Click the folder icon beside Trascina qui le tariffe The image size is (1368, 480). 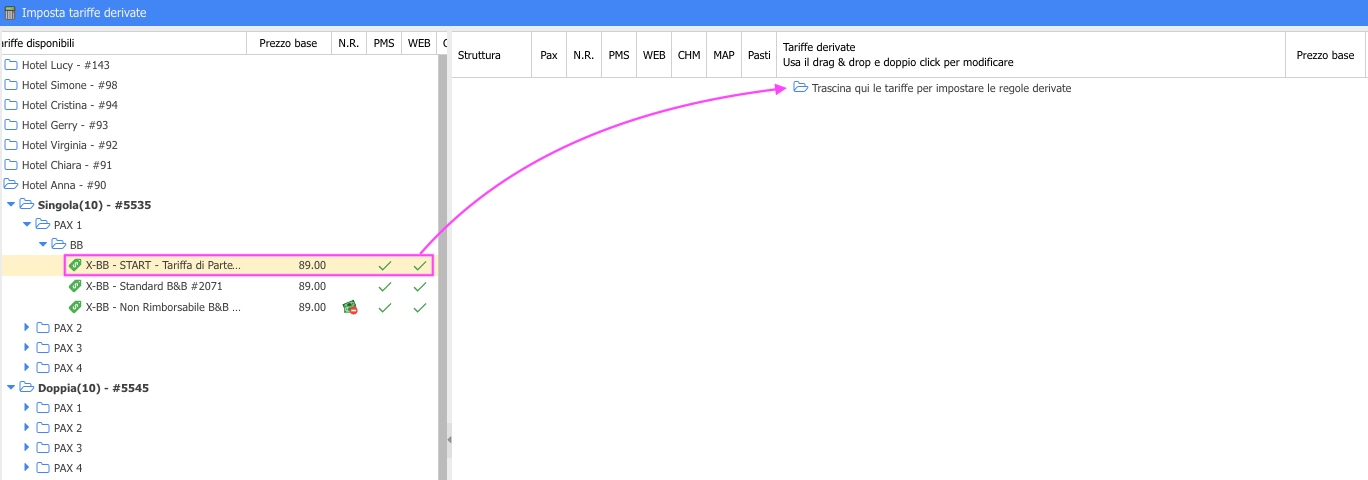coord(800,88)
